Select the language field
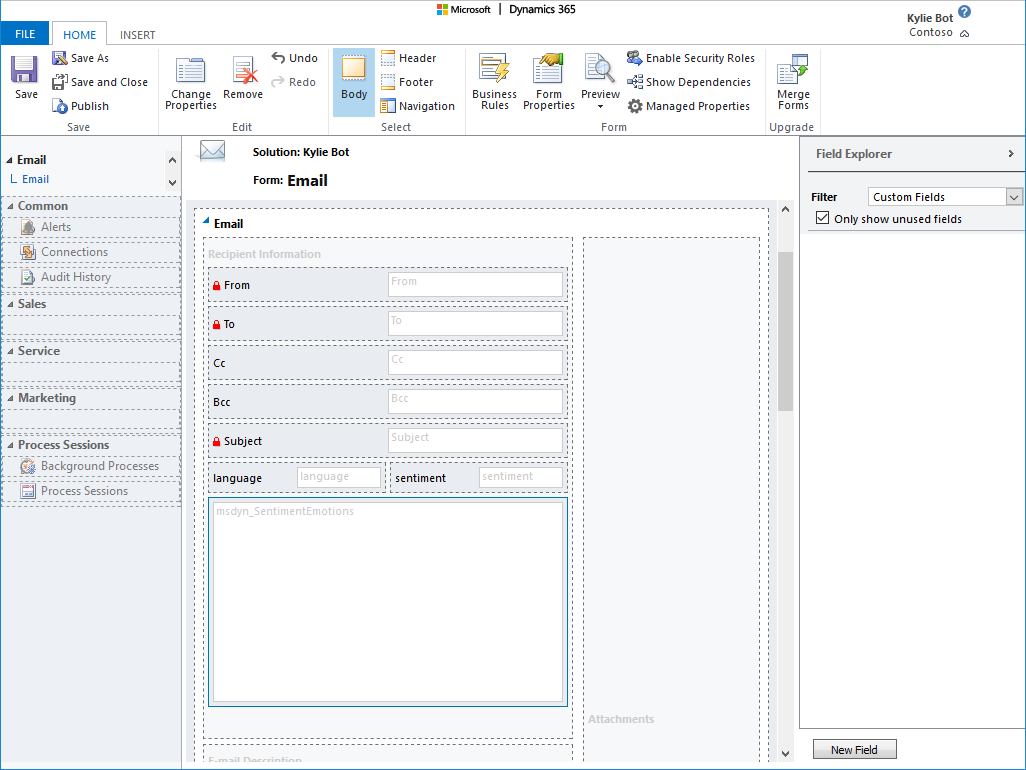 coord(296,478)
